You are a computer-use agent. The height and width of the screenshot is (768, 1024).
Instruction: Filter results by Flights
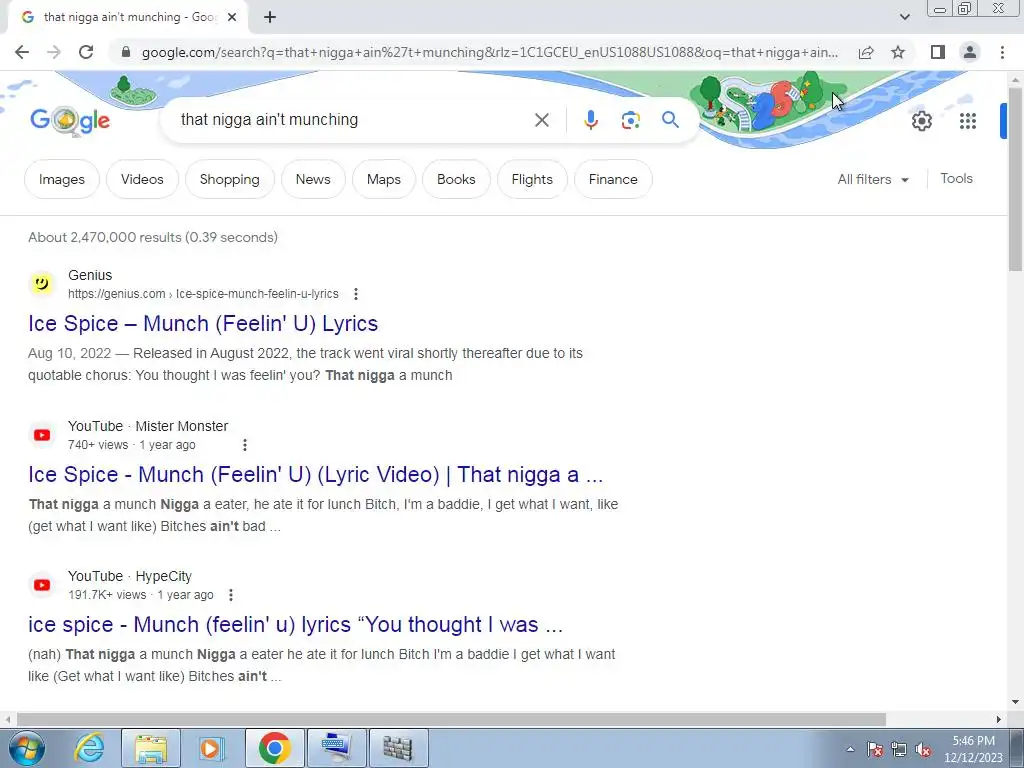pyautogui.click(x=532, y=179)
